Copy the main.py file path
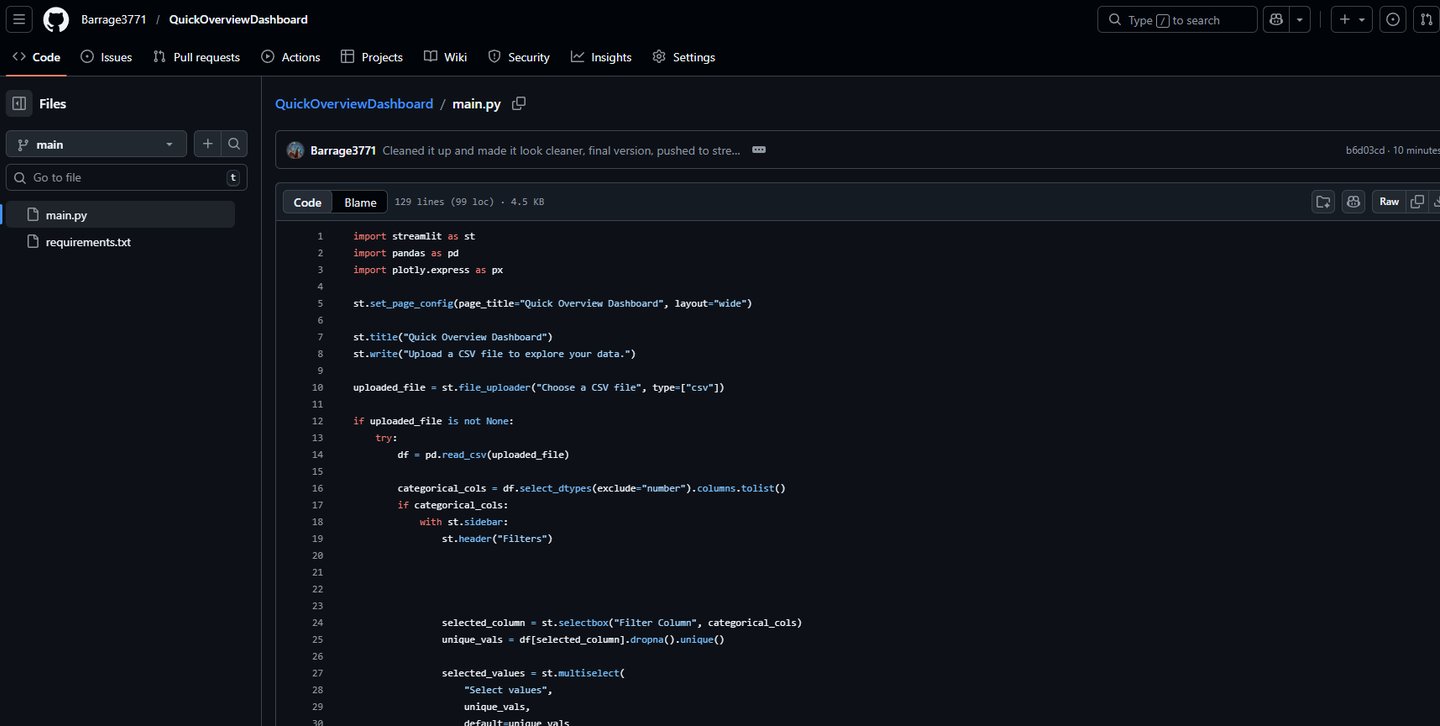Viewport: 1440px width, 726px height. pyautogui.click(x=519, y=103)
